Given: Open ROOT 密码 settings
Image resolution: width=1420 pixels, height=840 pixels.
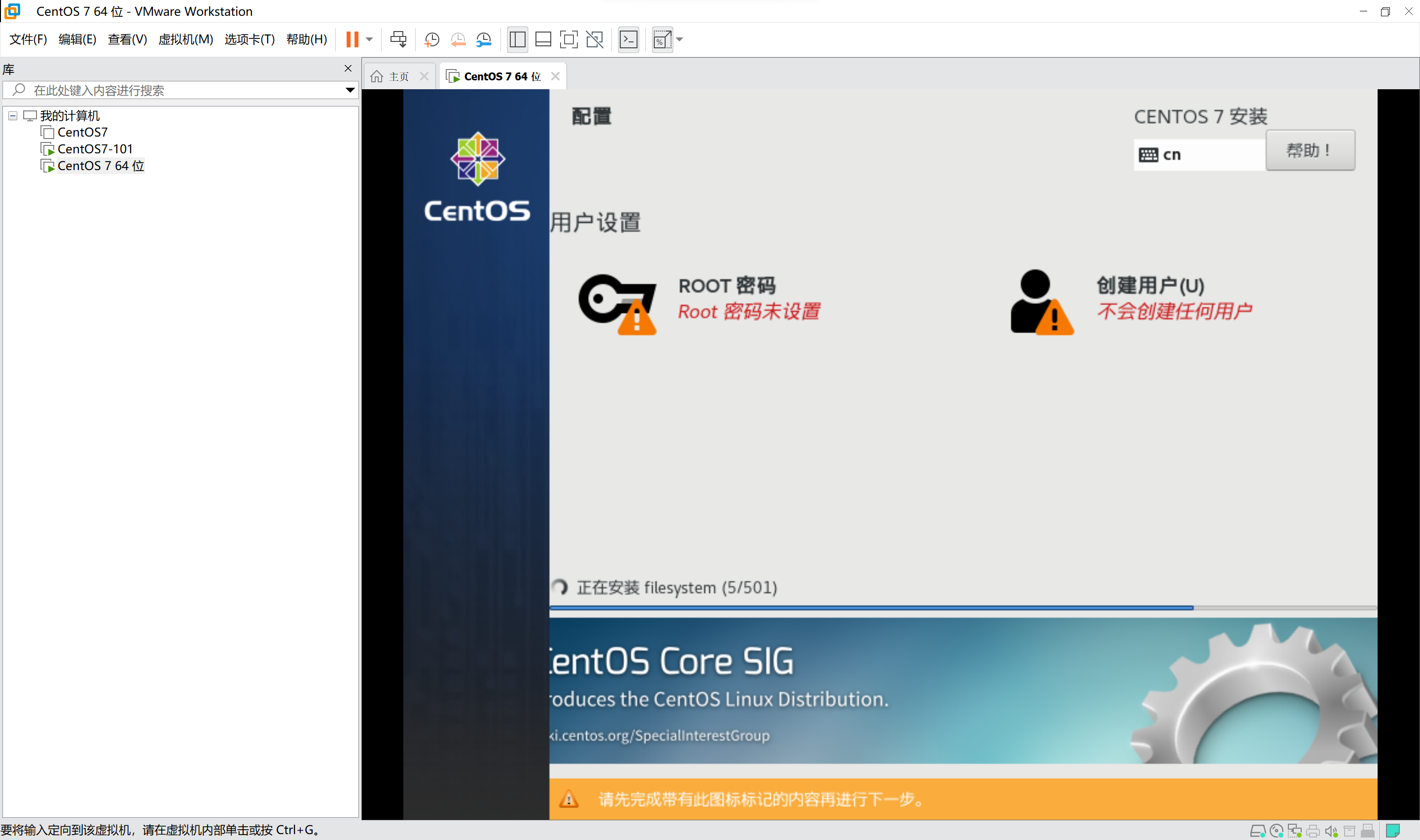Looking at the screenshot, I should tap(726, 286).
